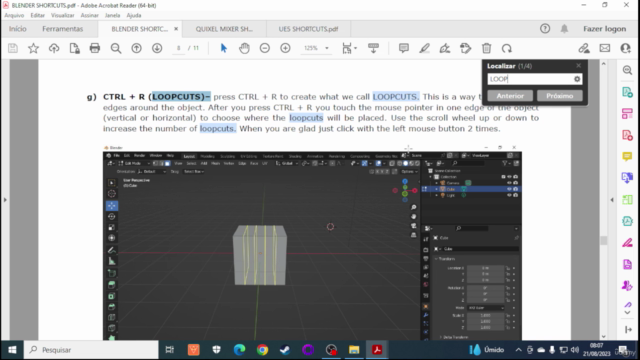Open Task View on the taskbar
Viewport: 640px width, 360px height.
point(169,350)
